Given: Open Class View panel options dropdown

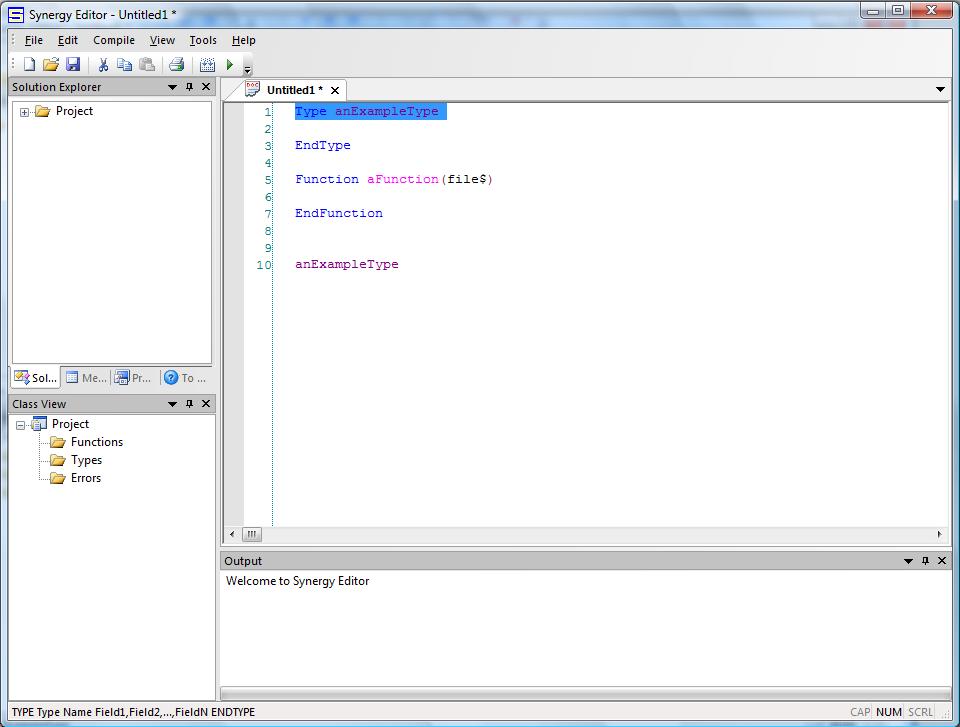Looking at the screenshot, I should (x=173, y=404).
